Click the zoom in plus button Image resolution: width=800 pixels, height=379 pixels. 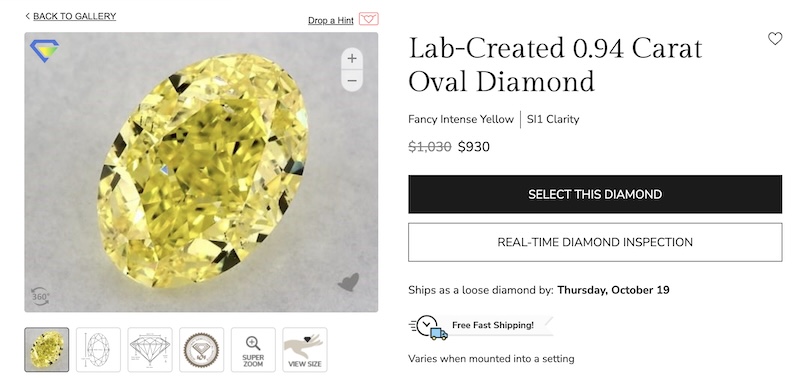(352, 59)
